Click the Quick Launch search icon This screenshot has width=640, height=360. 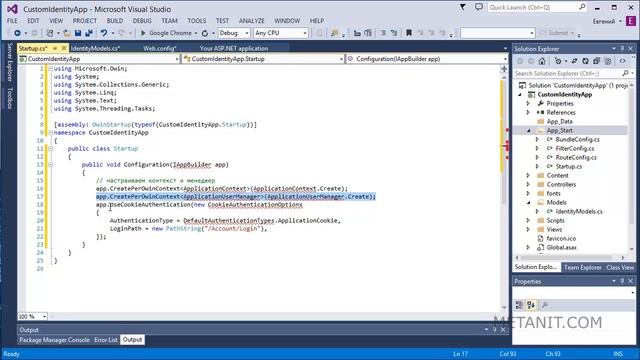coord(582,7)
